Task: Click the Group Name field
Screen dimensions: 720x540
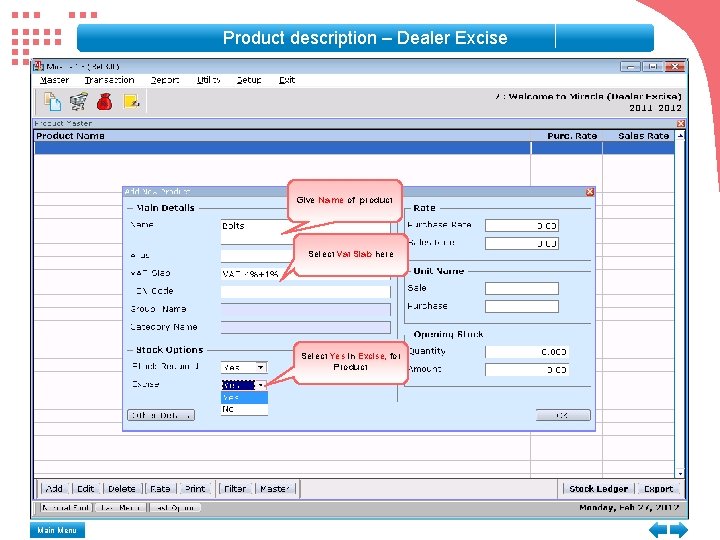Action: point(305,309)
